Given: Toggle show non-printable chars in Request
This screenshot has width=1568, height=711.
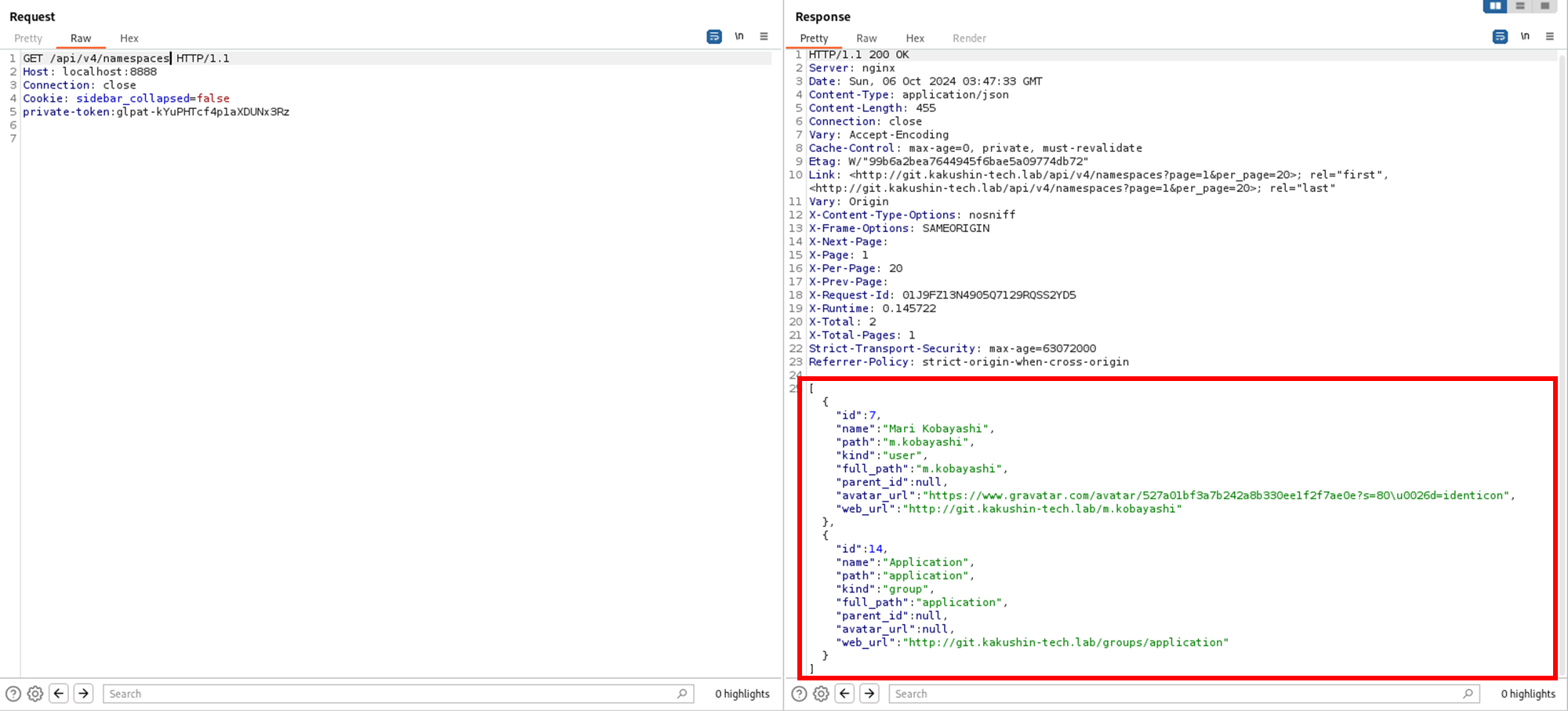Looking at the screenshot, I should click(x=739, y=37).
